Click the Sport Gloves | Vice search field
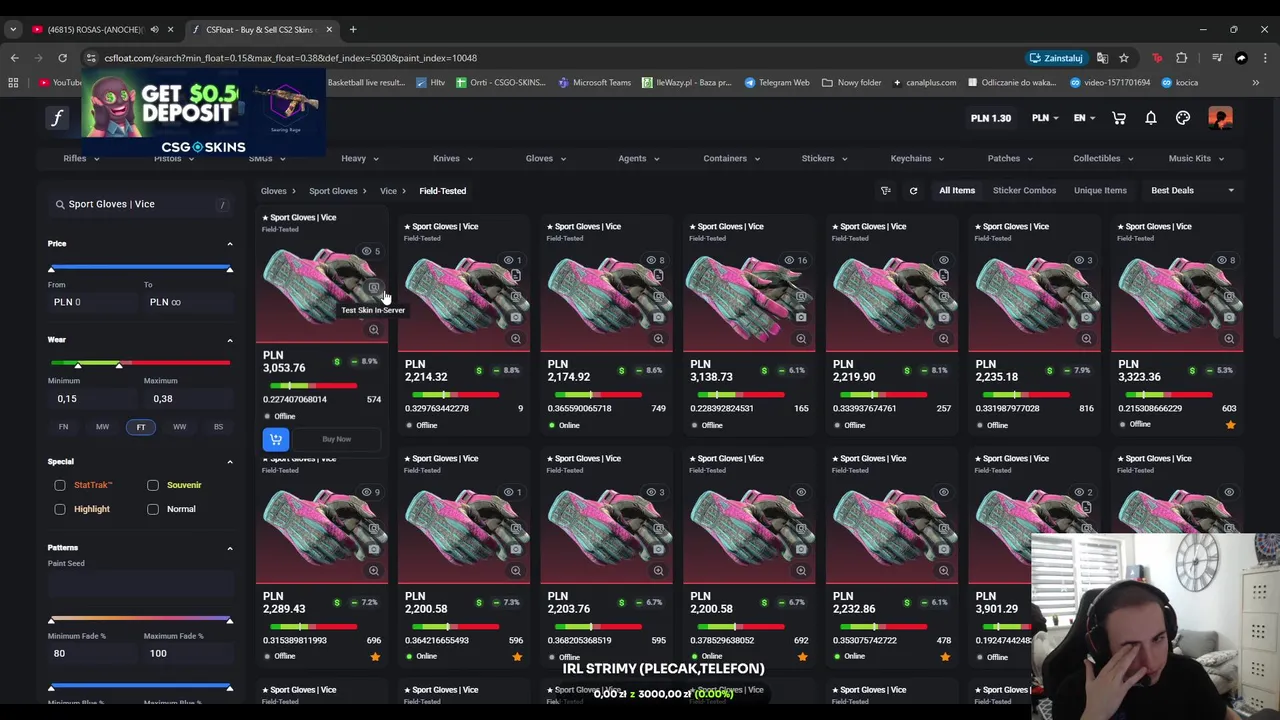The width and height of the screenshot is (1280, 720). [140, 204]
